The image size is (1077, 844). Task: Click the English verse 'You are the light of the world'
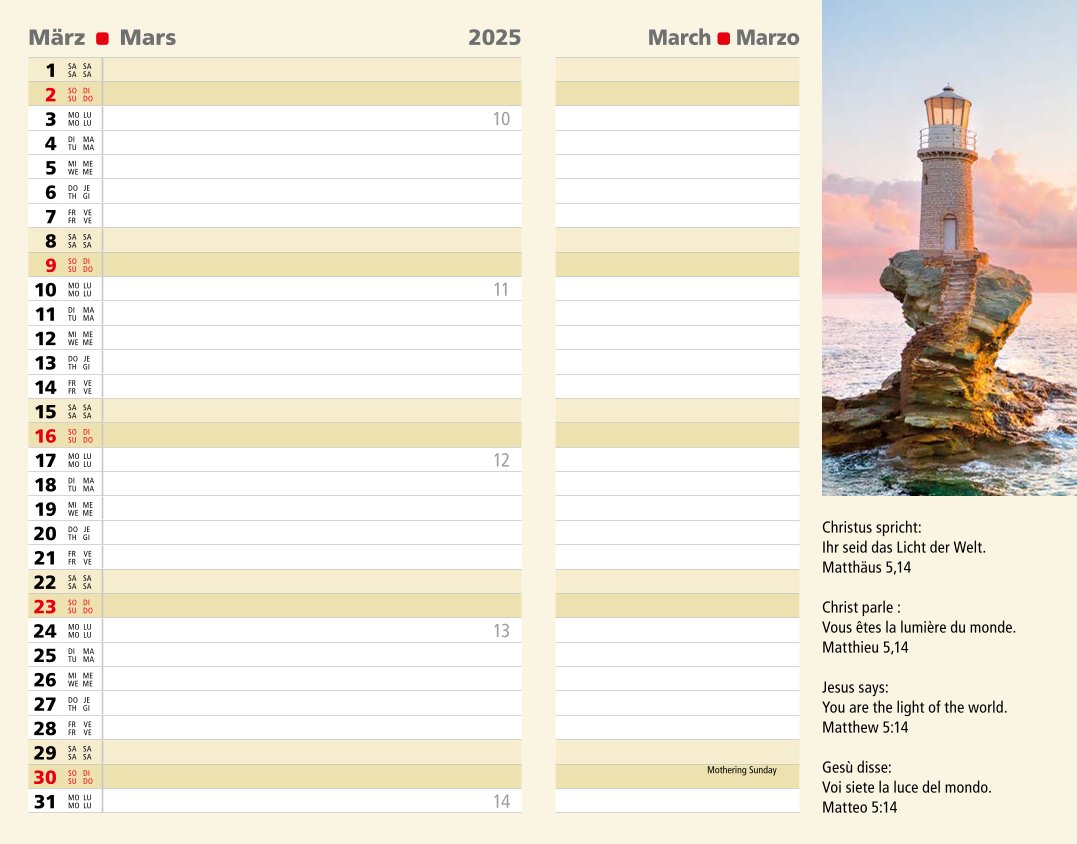tap(914, 707)
